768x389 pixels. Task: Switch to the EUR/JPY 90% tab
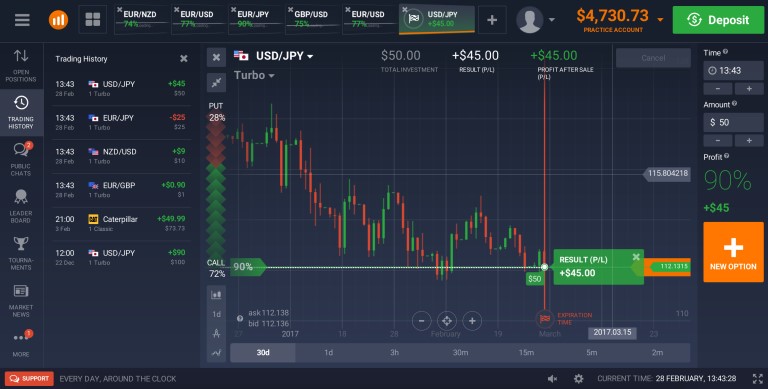click(x=256, y=20)
